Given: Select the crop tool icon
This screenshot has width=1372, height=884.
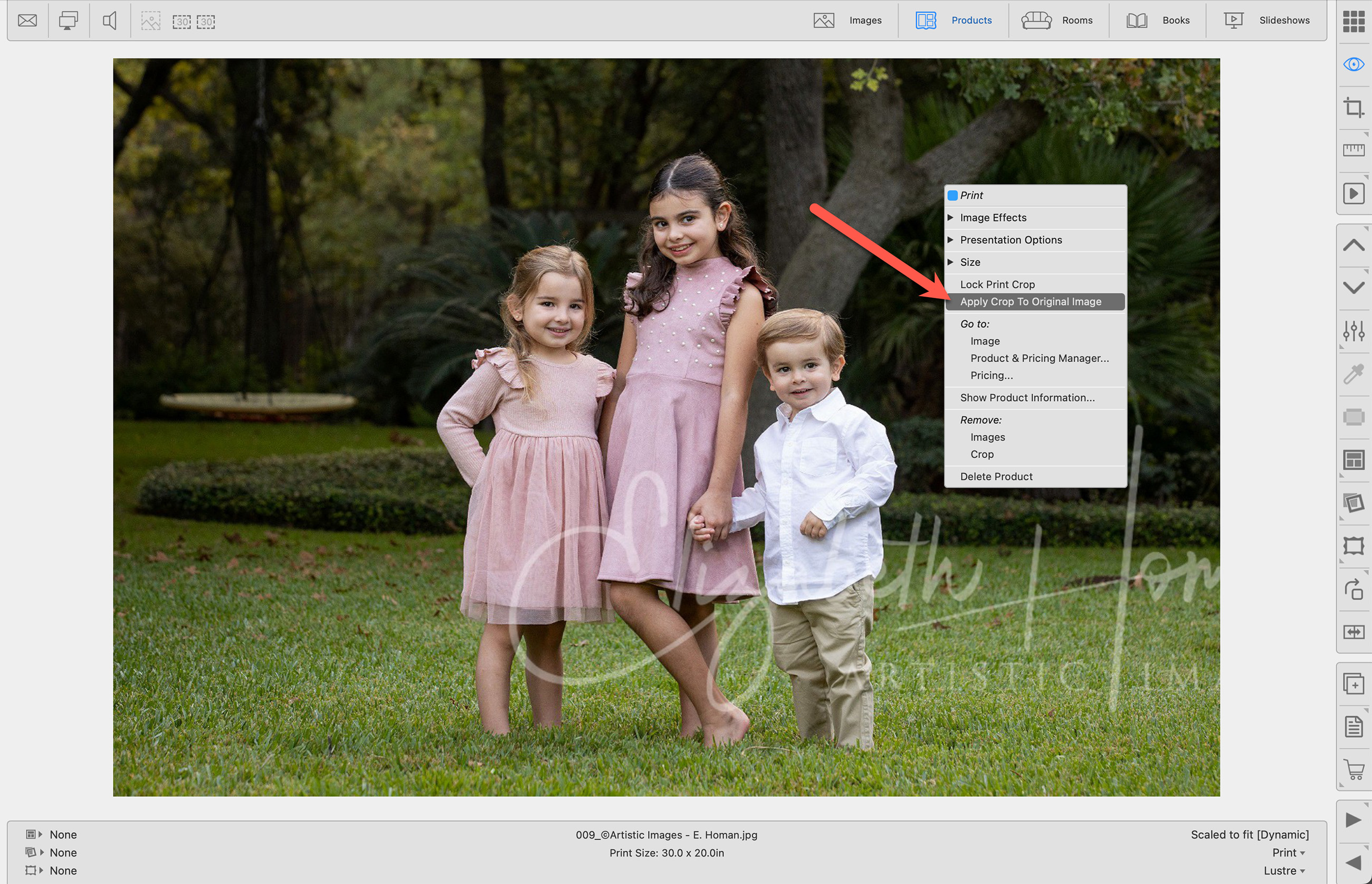Looking at the screenshot, I should (x=1353, y=107).
